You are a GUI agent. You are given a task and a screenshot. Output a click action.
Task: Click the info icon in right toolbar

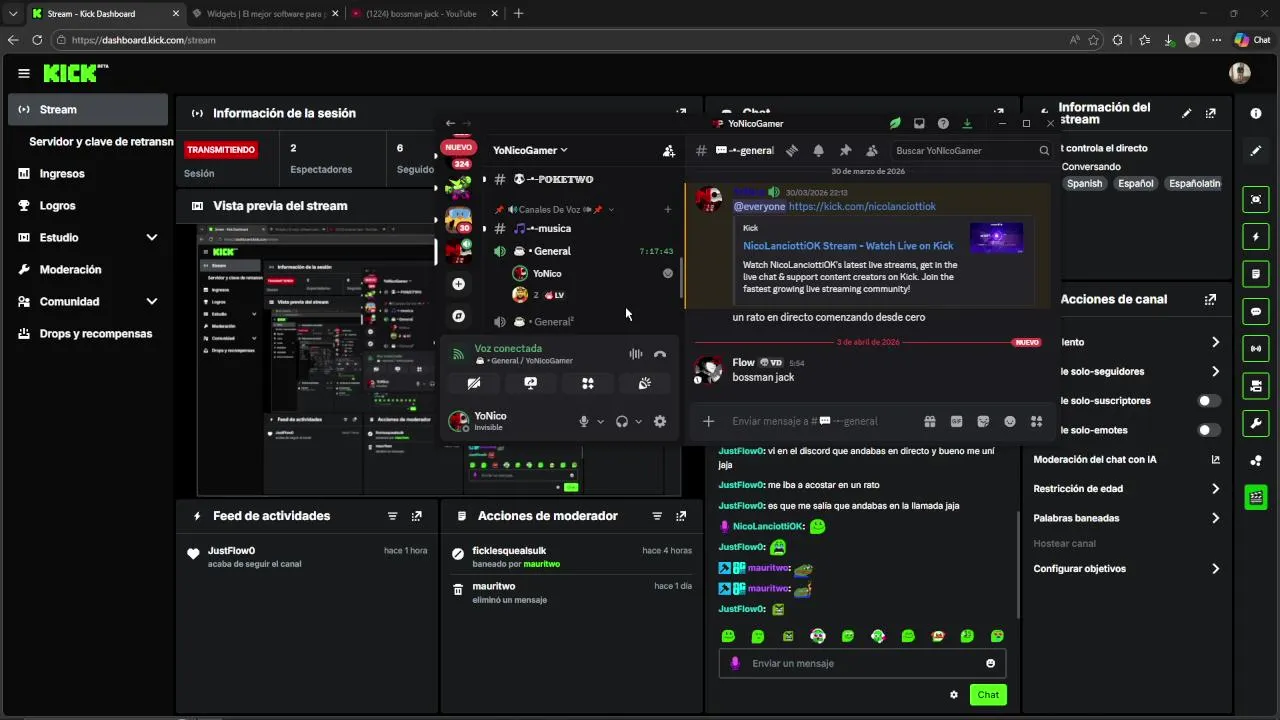(x=1256, y=114)
